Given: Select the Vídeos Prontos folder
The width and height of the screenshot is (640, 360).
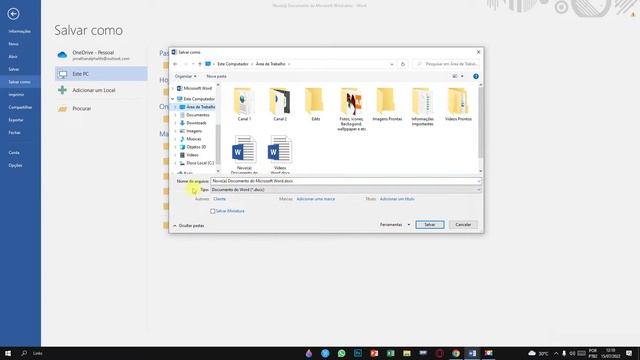Looking at the screenshot, I should (x=458, y=104).
